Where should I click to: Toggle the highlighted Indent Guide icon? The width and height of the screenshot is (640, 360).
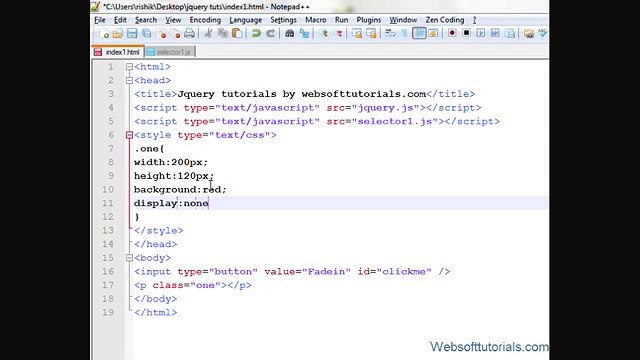419,33
